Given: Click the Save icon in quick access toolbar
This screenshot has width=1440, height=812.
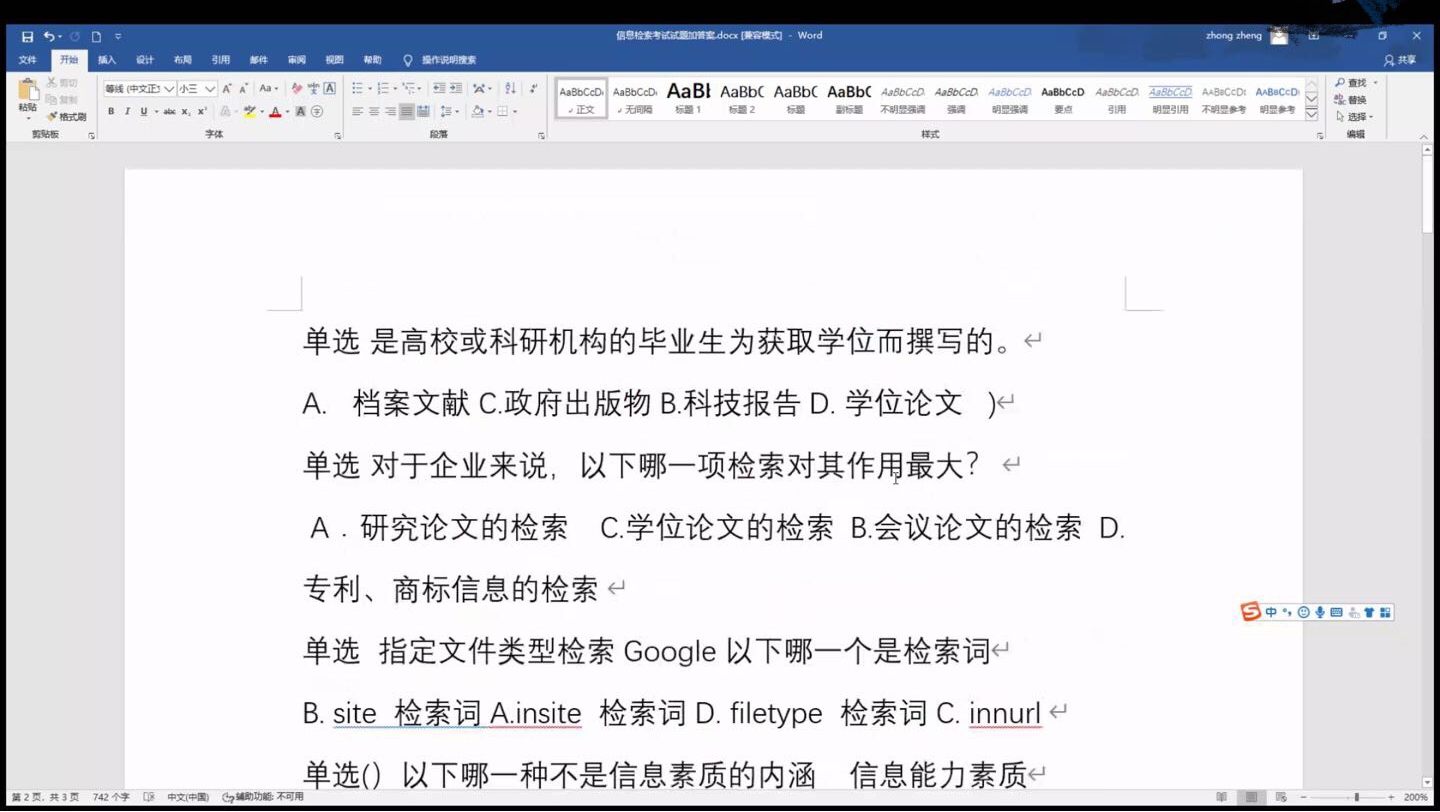Looking at the screenshot, I should coord(27,36).
